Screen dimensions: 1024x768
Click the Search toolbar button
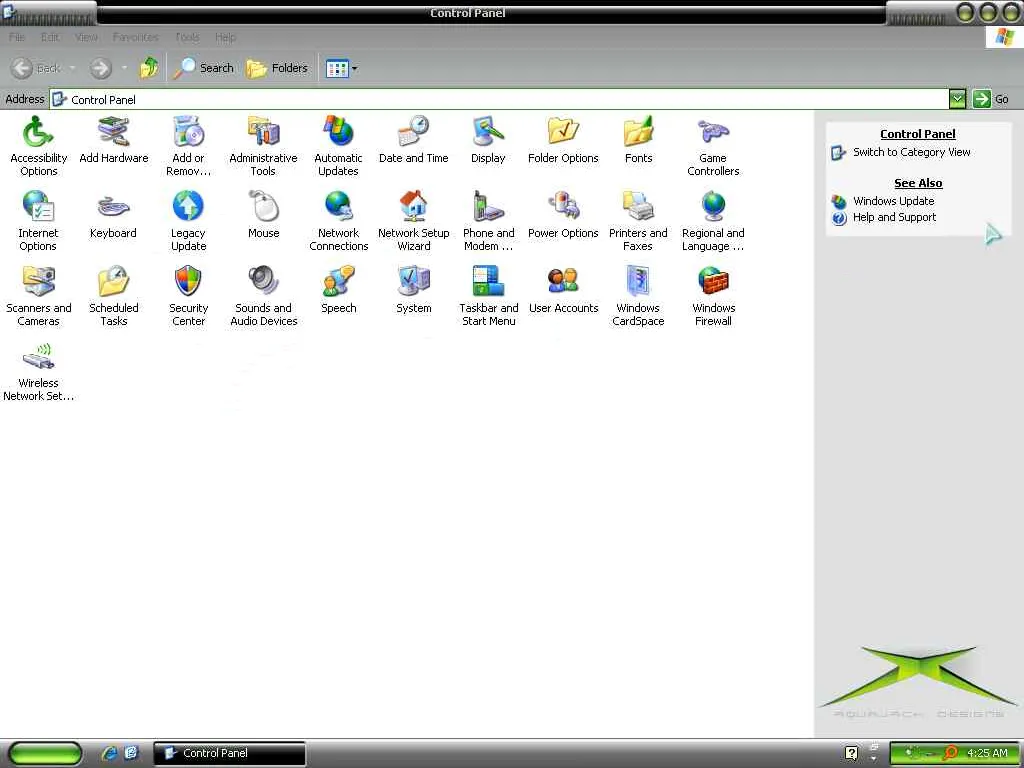tap(204, 68)
